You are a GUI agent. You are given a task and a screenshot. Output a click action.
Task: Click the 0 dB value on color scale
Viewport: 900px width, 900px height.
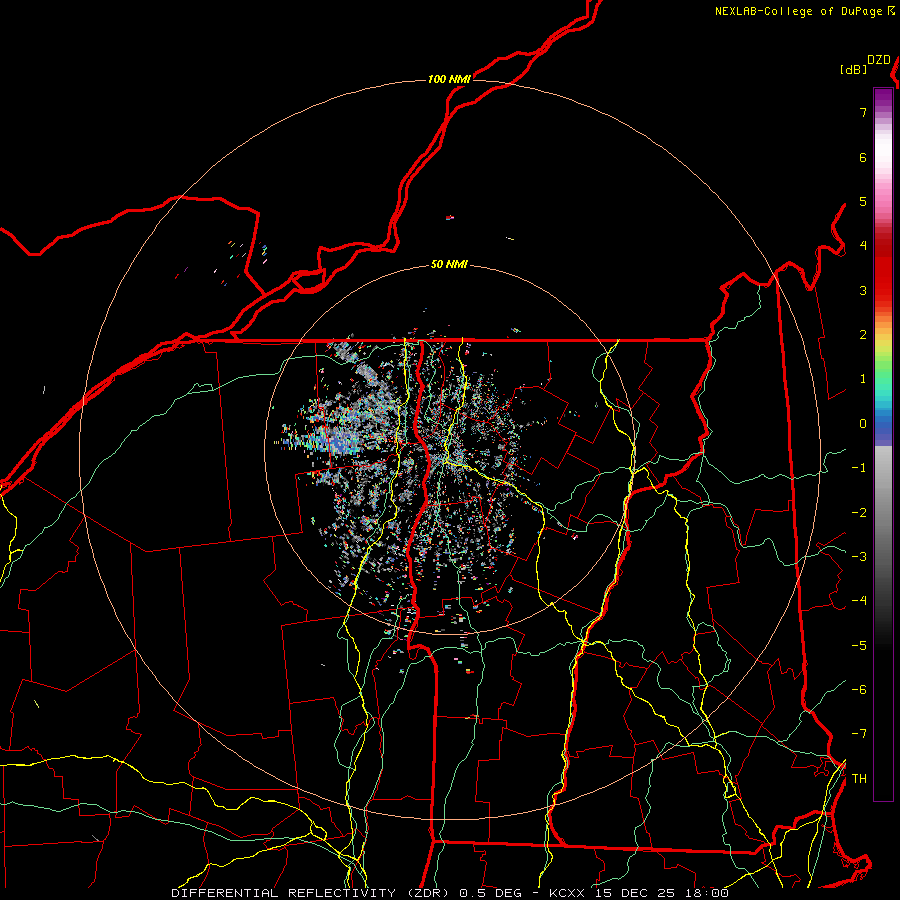[863, 424]
